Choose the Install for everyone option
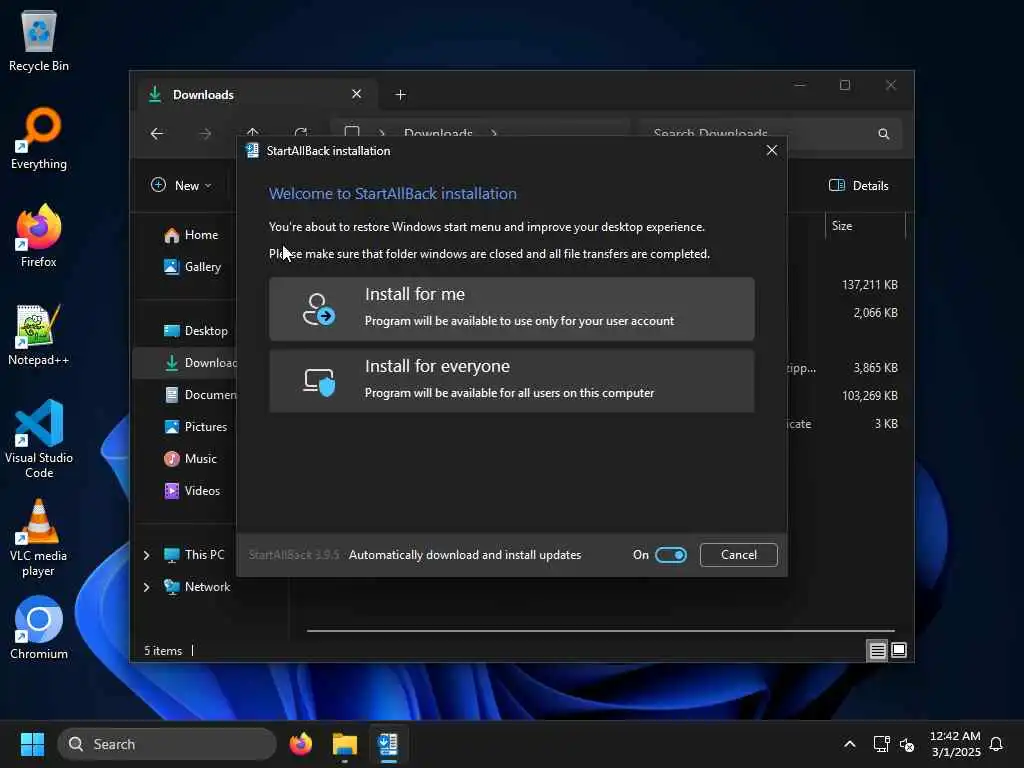The width and height of the screenshot is (1024, 768). point(511,380)
